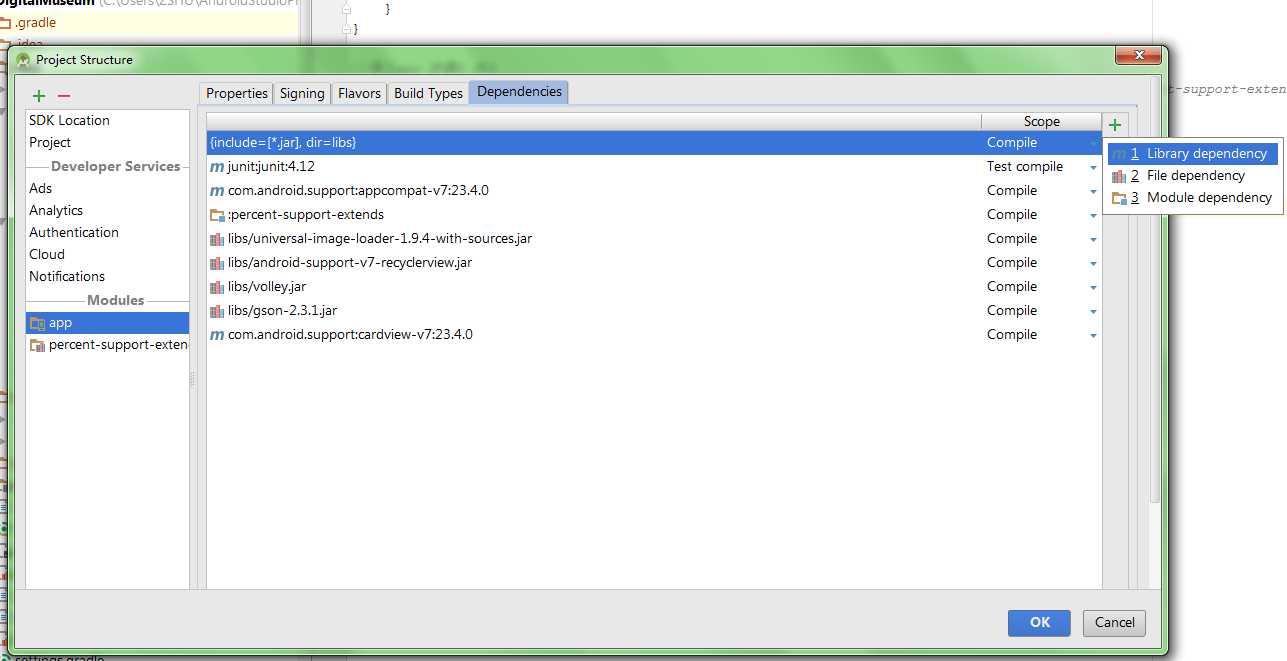The width and height of the screenshot is (1287, 661).
Task: Choose File dependency from the popup
Action: click(1194, 176)
